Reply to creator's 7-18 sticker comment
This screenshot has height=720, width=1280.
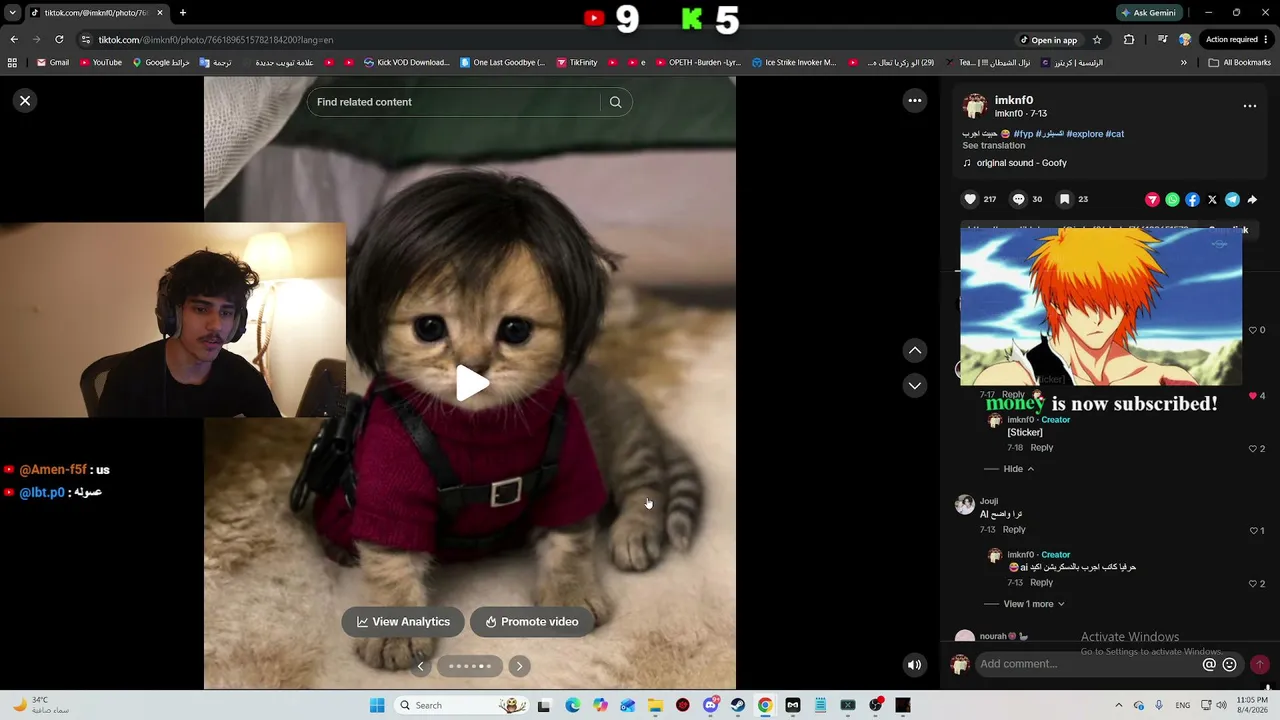pyautogui.click(x=1041, y=448)
